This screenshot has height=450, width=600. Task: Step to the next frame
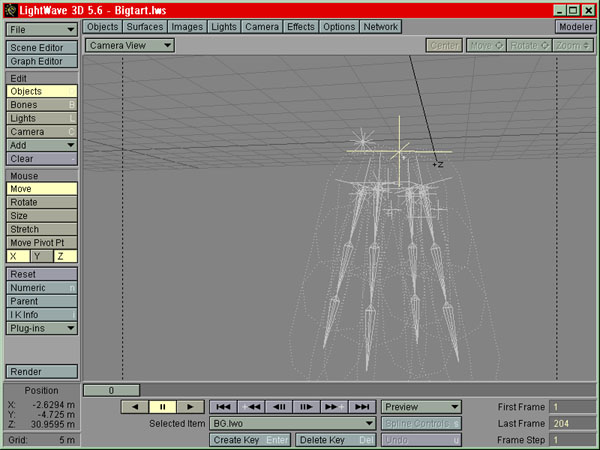click(307, 407)
